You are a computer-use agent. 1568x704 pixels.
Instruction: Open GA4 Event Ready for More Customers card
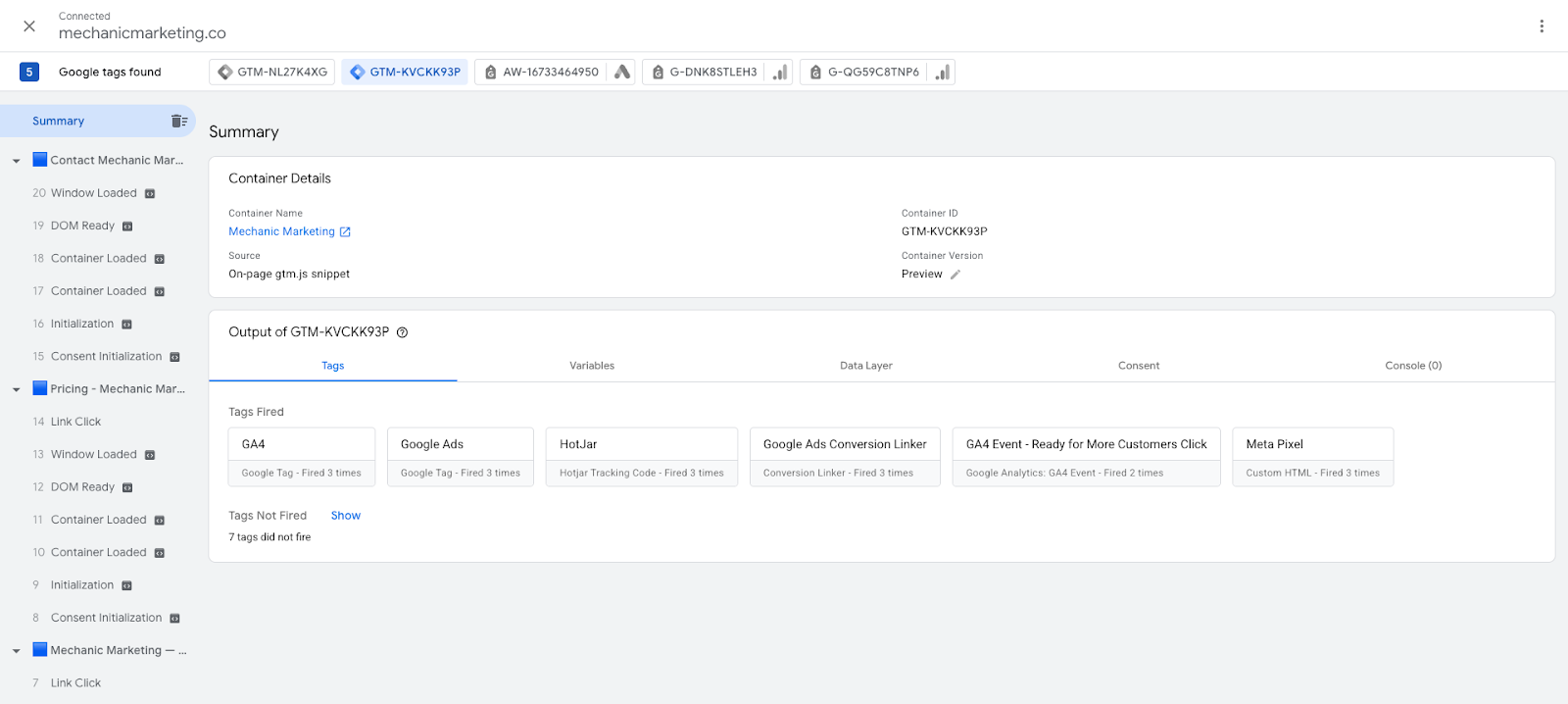click(x=1087, y=457)
